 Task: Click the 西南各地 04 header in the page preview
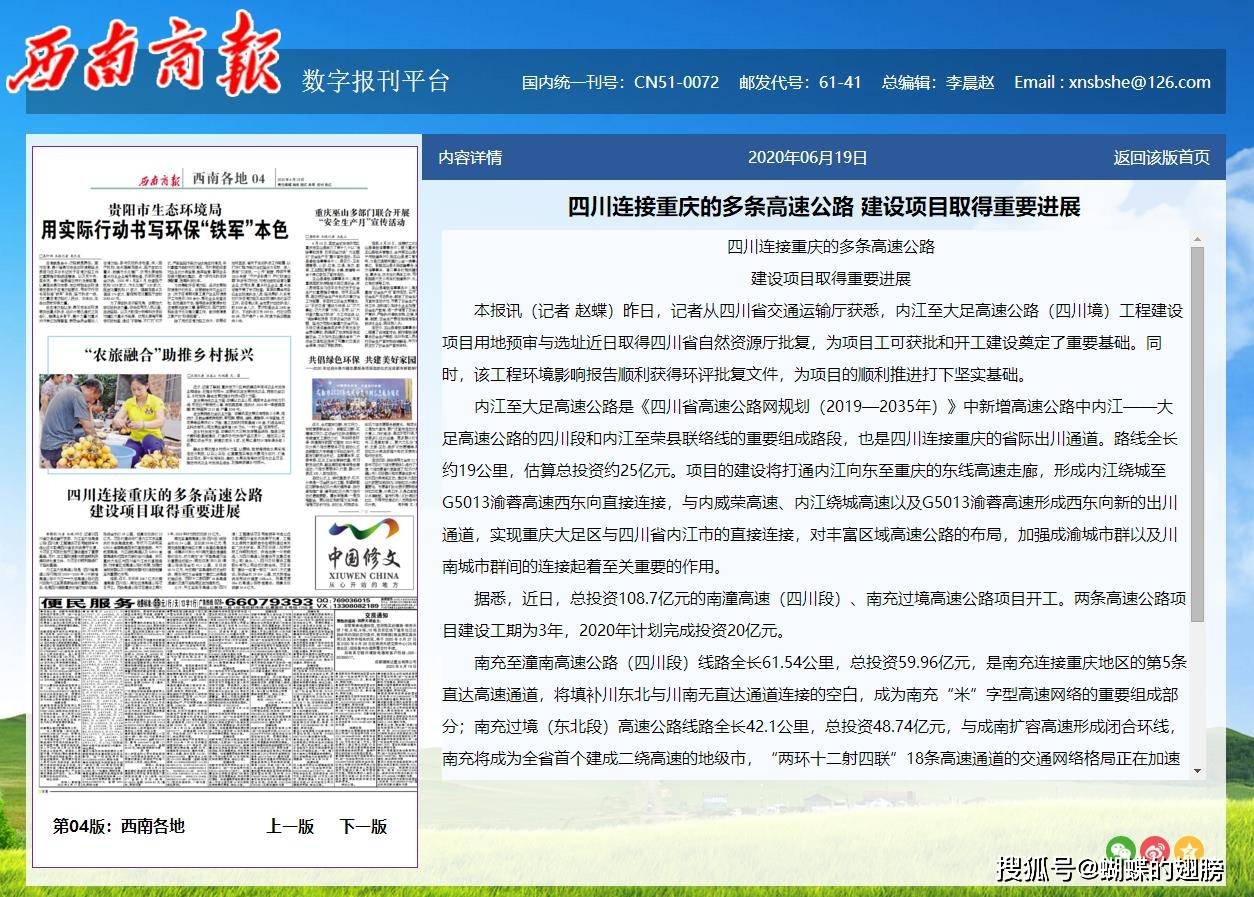point(229,179)
